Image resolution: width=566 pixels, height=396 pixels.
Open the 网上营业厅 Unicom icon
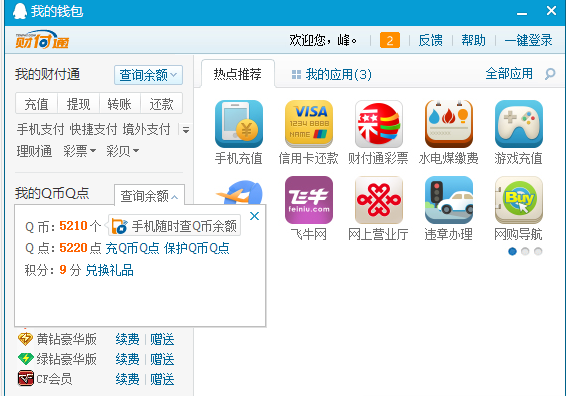coord(379,200)
